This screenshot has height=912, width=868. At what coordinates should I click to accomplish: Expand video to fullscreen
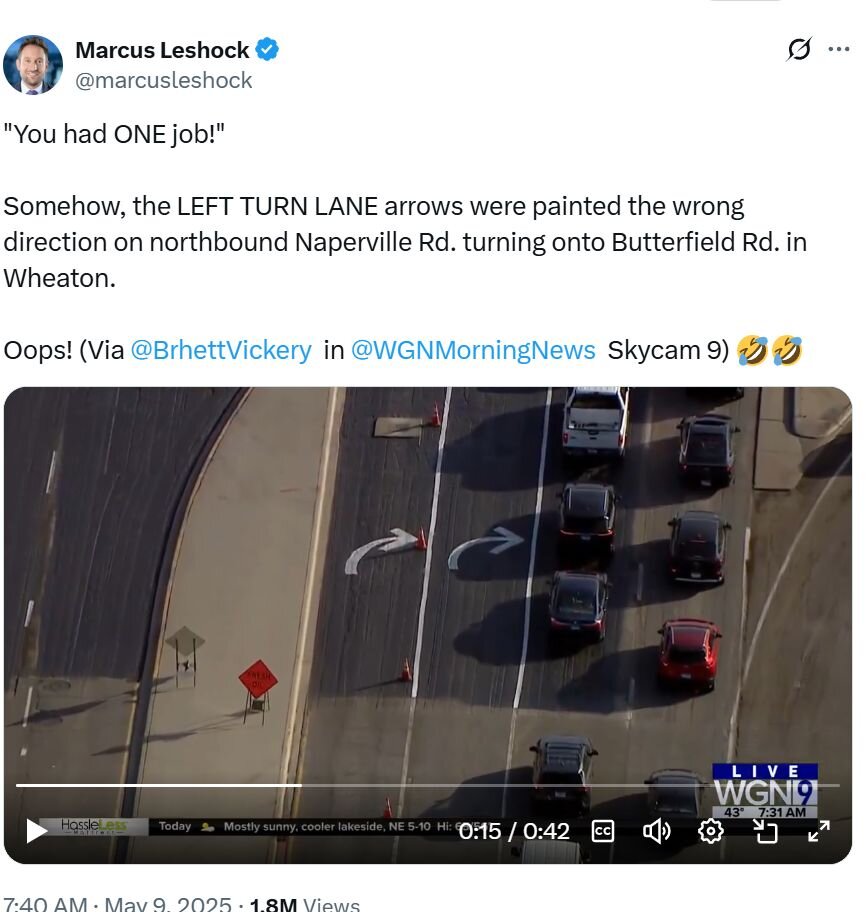click(819, 831)
